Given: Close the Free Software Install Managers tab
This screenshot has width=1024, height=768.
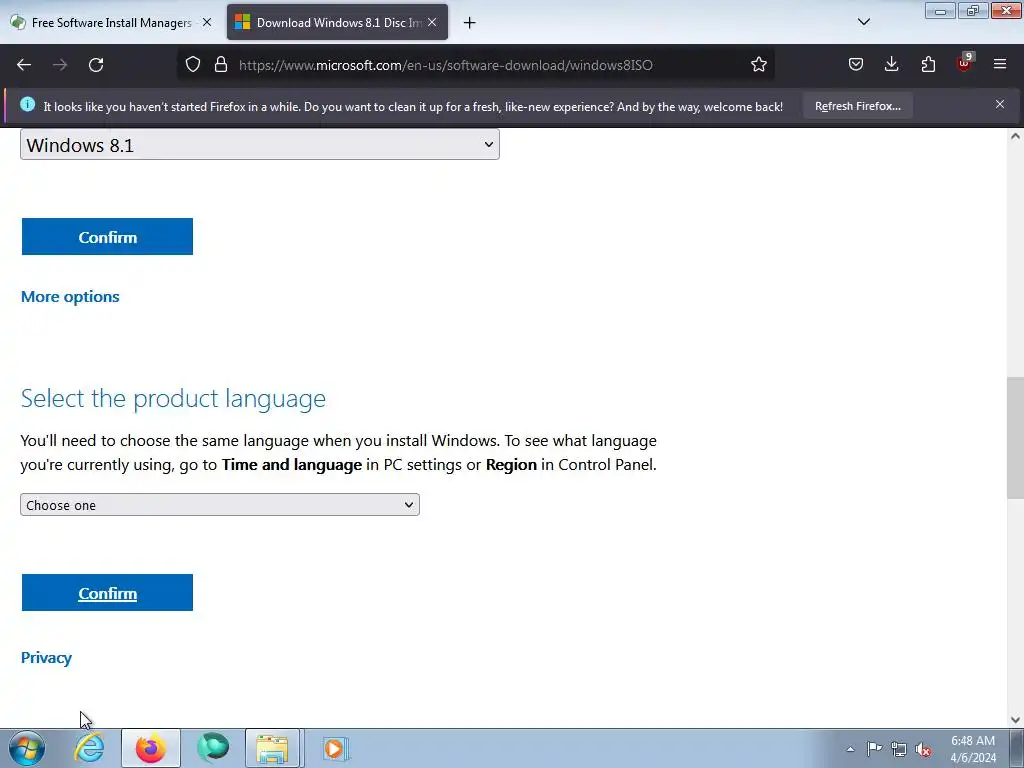Looking at the screenshot, I should click(206, 22).
